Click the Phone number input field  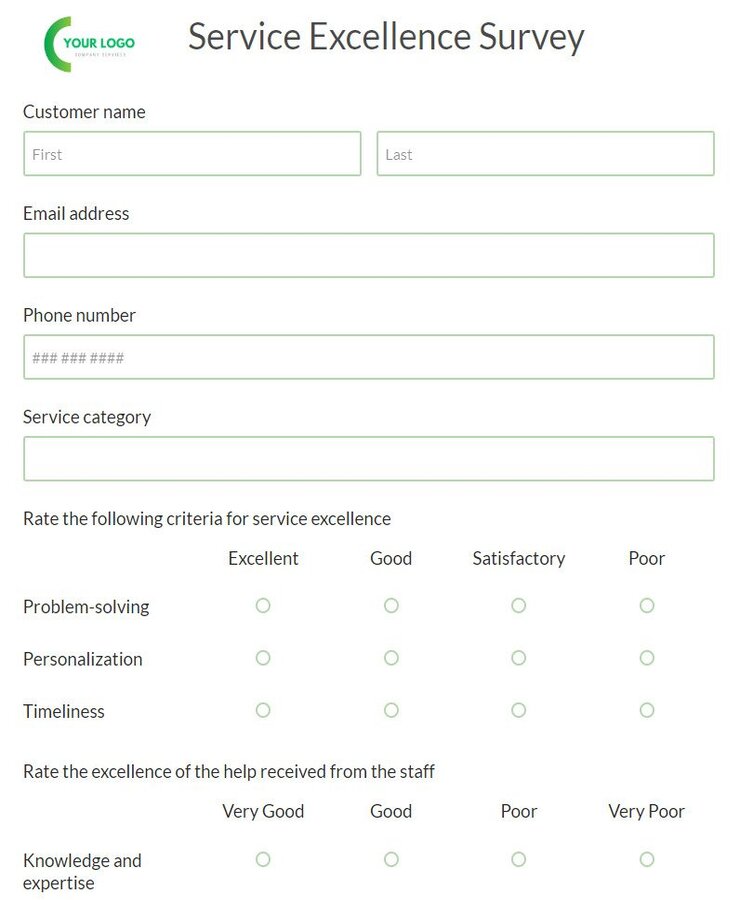point(369,357)
